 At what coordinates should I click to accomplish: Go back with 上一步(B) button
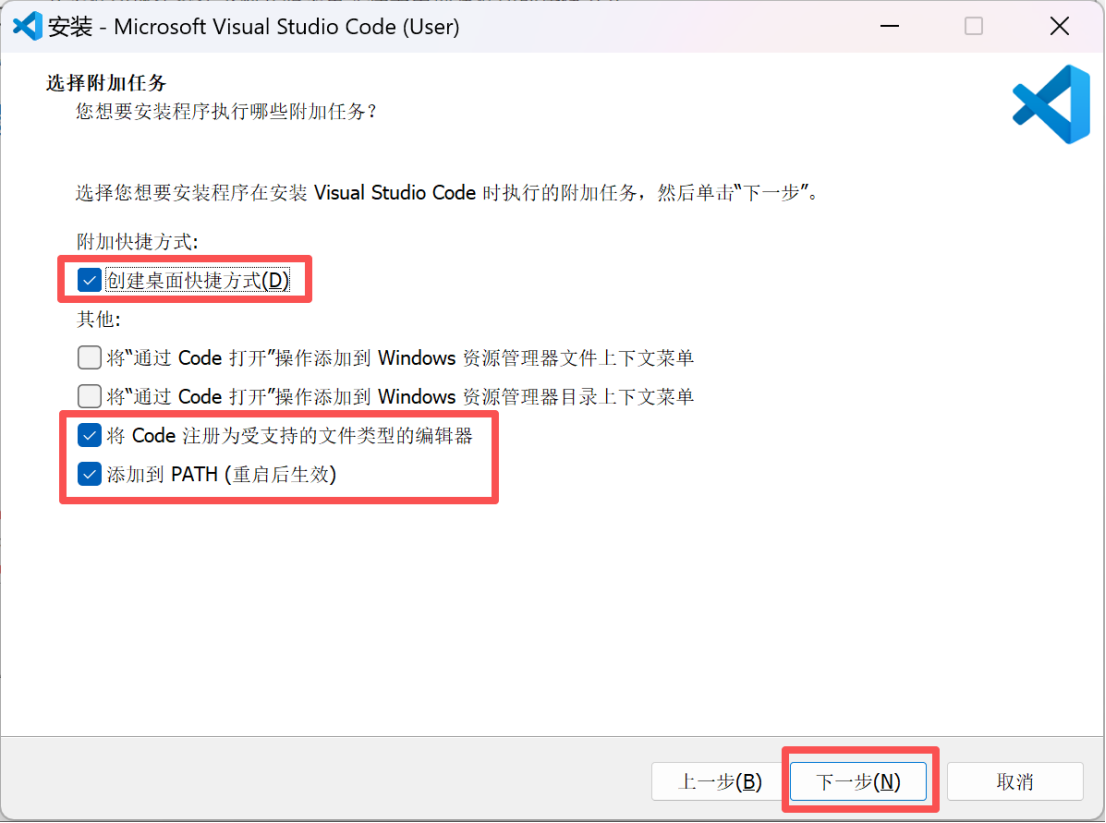719,781
